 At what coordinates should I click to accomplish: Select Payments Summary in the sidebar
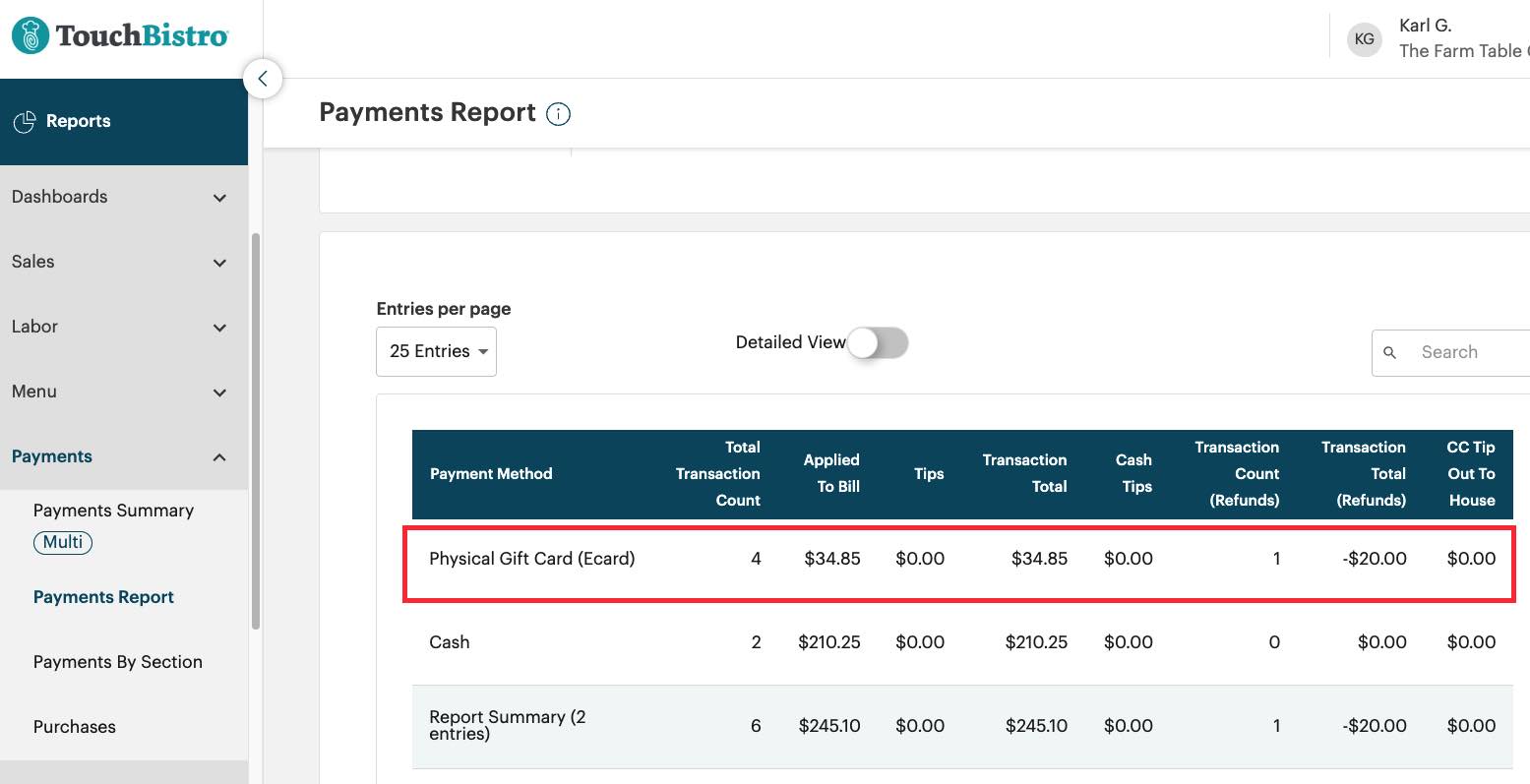[x=112, y=510]
